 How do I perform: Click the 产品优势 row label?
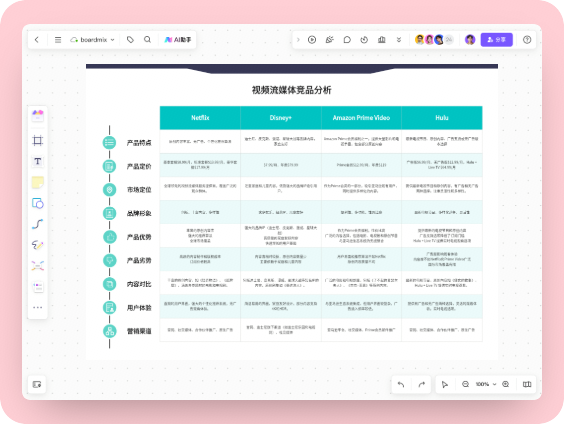click(139, 237)
